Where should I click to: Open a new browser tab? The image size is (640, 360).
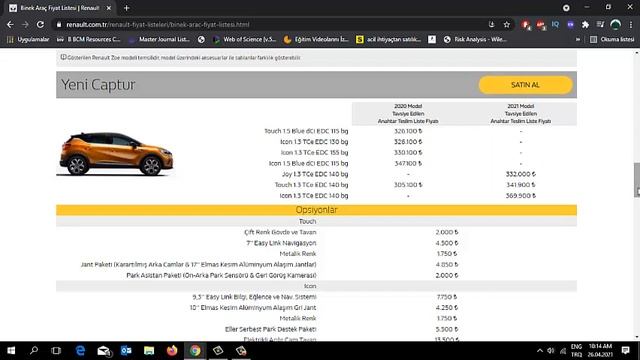click(x=127, y=8)
